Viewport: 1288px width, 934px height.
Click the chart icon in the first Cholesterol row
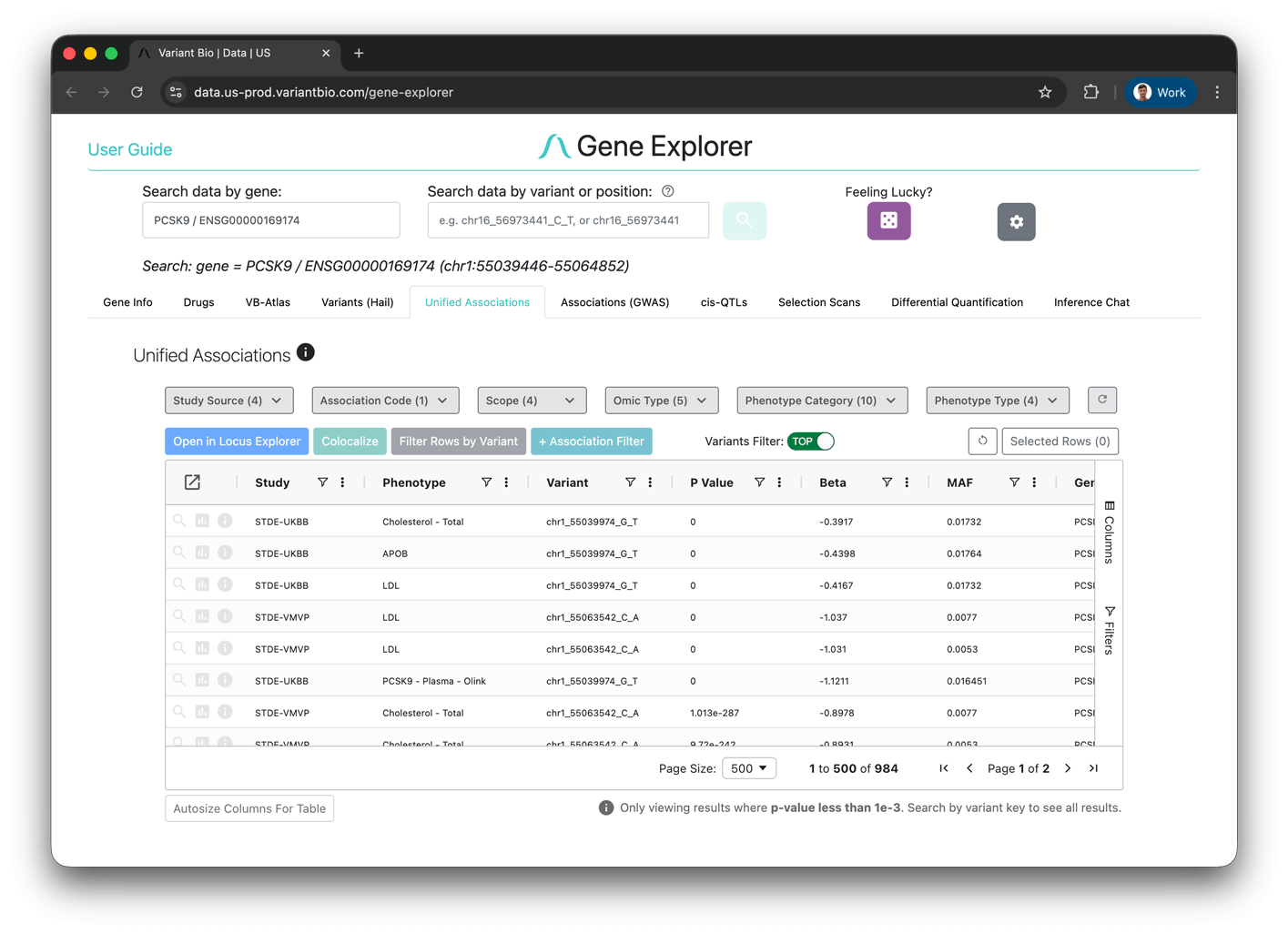[202, 521]
